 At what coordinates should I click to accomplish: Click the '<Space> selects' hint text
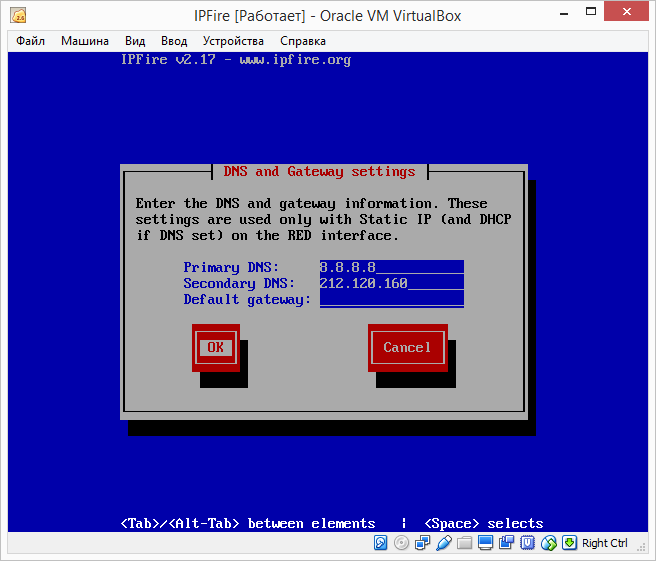pos(484,524)
